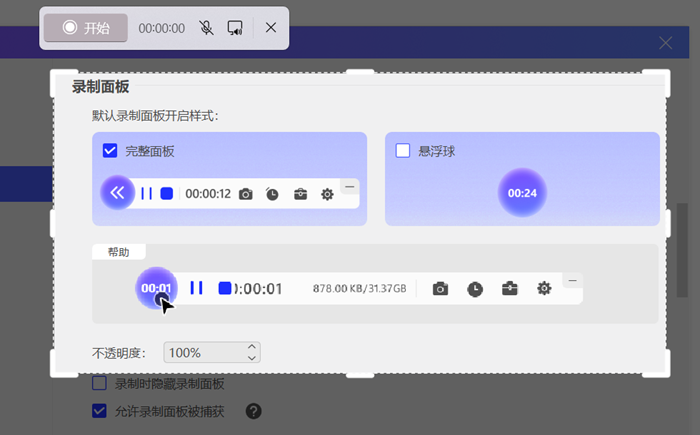Take screenshot with help panel camera icon
This screenshot has width=700, height=435.
click(x=440, y=289)
